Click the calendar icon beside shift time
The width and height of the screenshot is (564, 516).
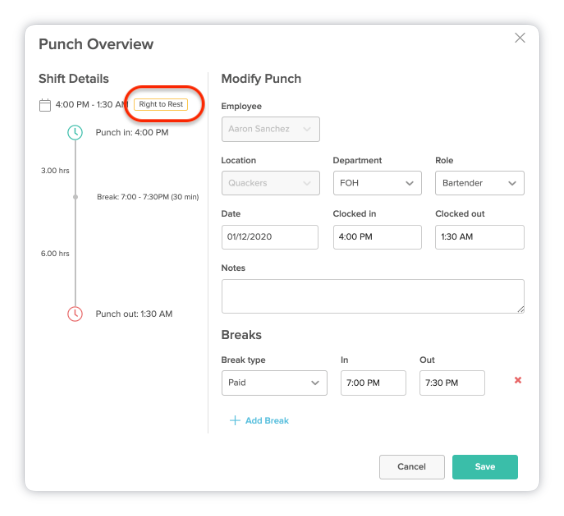click(45, 105)
